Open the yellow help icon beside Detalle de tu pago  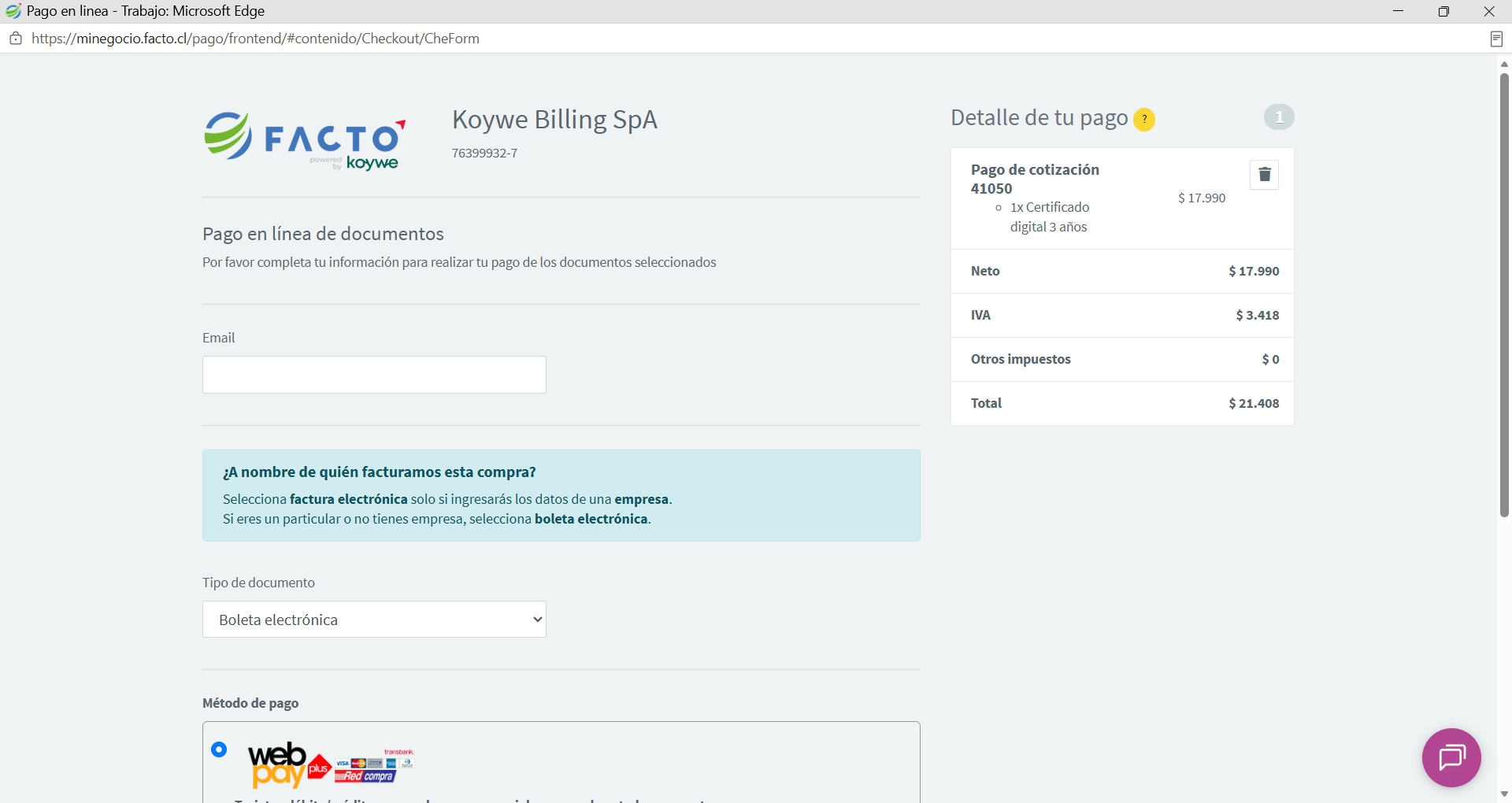pyautogui.click(x=1143, y=119)
